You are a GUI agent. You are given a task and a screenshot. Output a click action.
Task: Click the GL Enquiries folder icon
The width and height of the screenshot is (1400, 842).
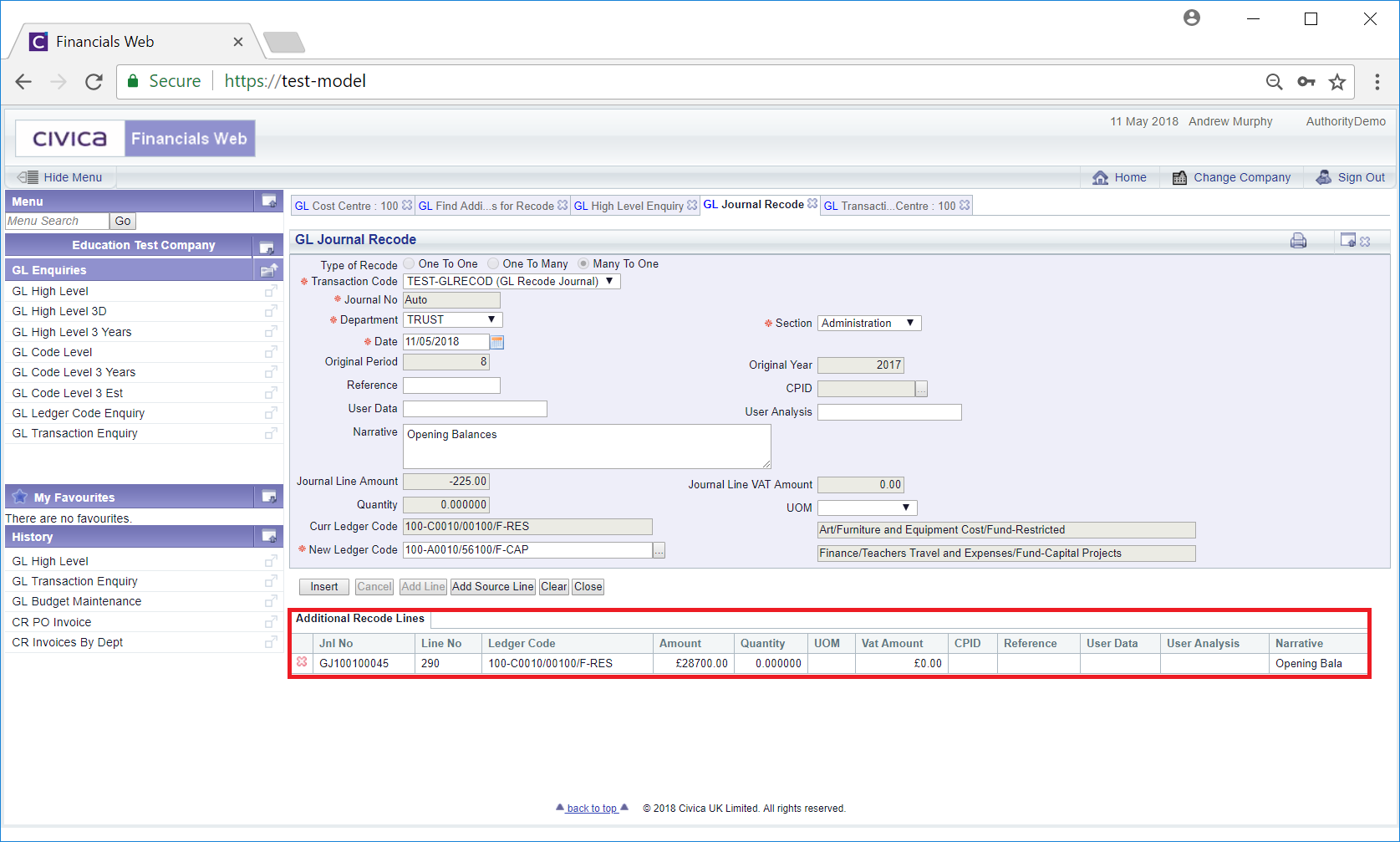(269, 270)
